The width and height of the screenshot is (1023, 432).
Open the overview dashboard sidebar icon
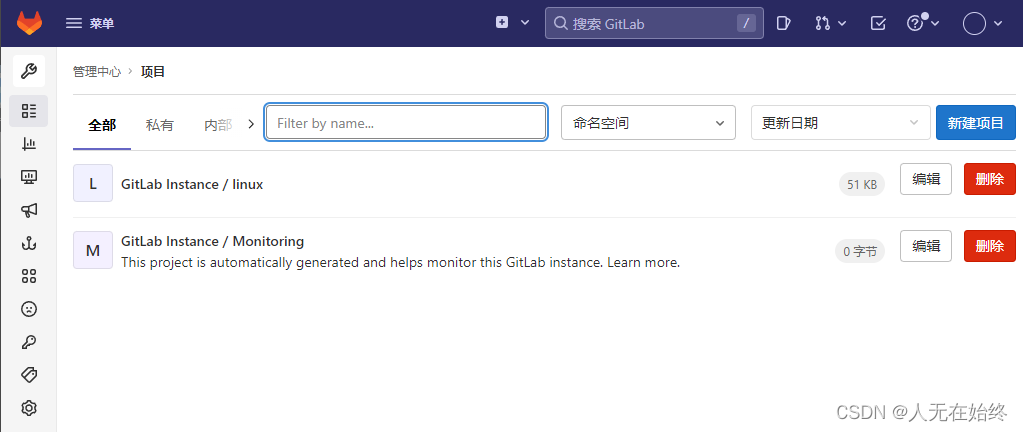29,111
